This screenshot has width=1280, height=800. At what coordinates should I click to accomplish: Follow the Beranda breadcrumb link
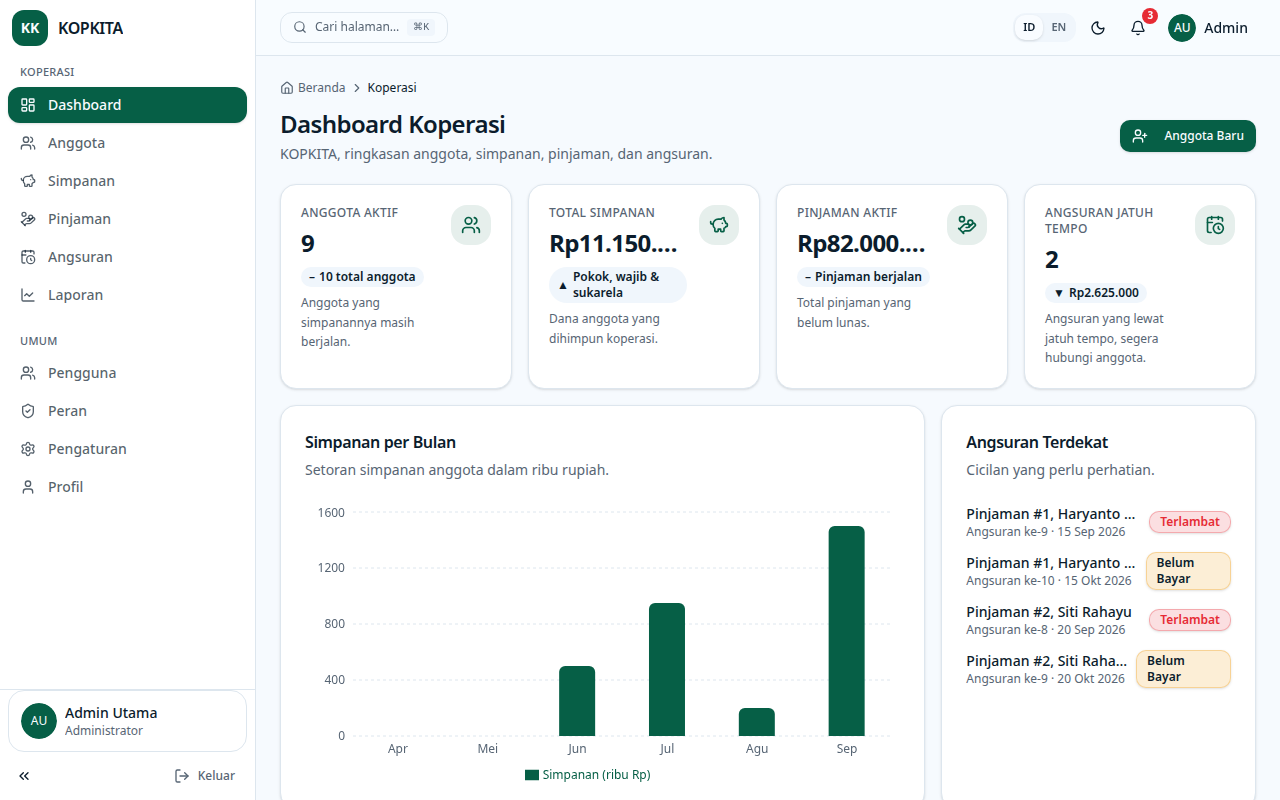click(313, 88)
